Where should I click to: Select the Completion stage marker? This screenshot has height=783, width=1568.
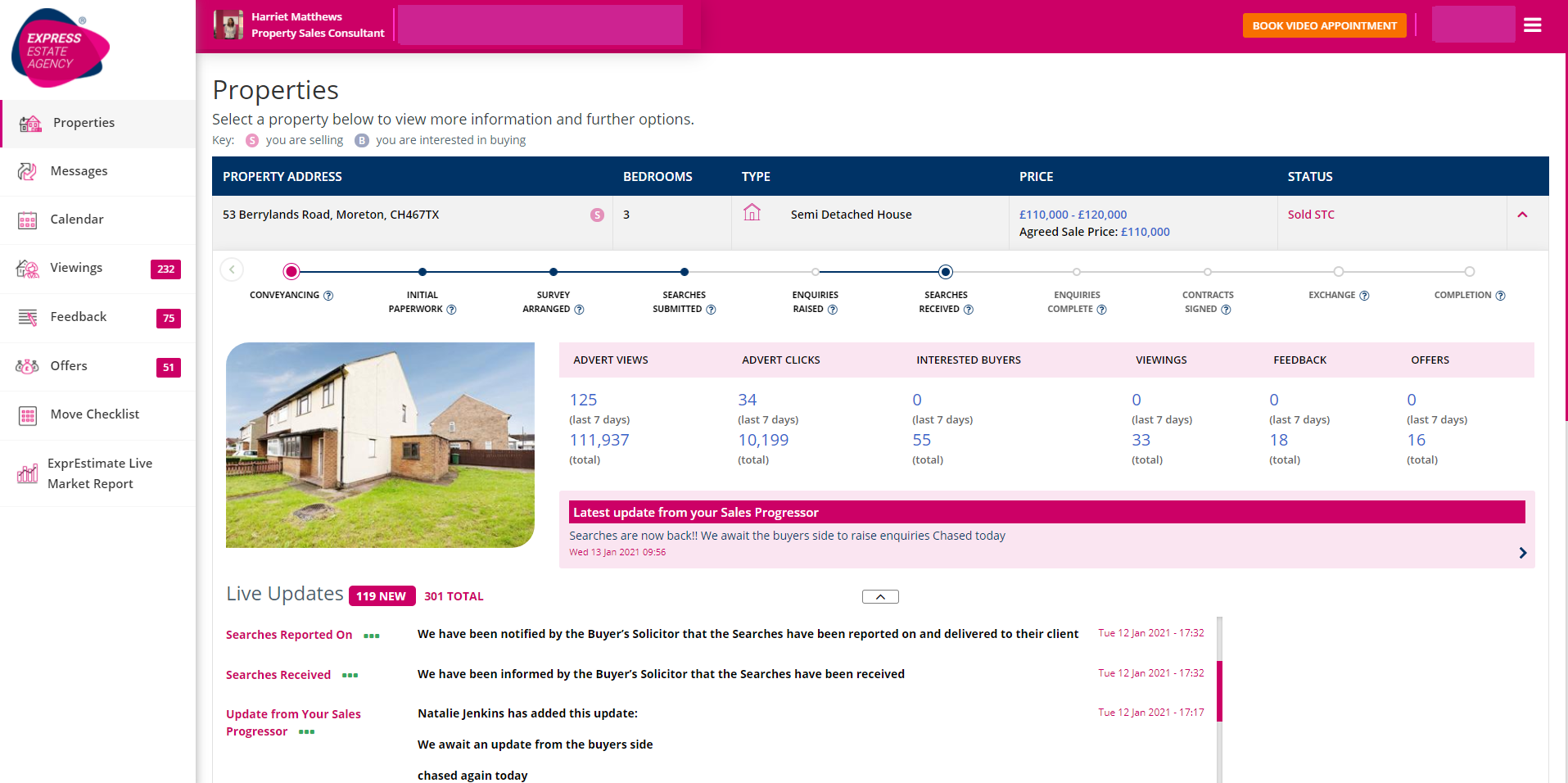(x=1470, y=272)
